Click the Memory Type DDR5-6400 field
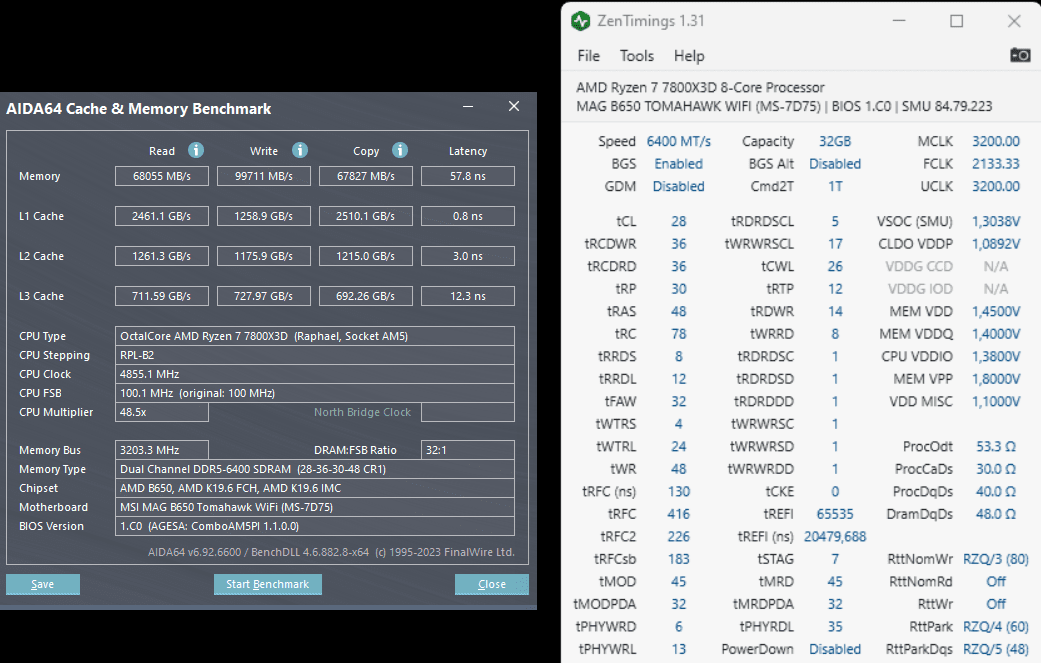The image size is (1041, 663). [x=315, y=469]
